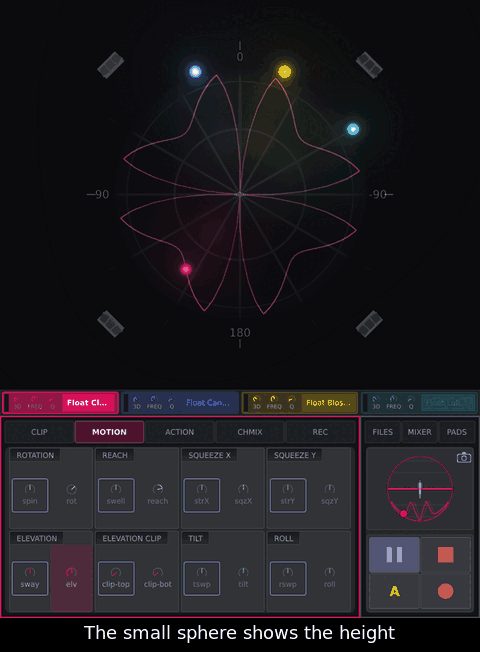Select the pink sound source sphere
The height and width of the screenshot is (652, 480).
pos(186,269)
